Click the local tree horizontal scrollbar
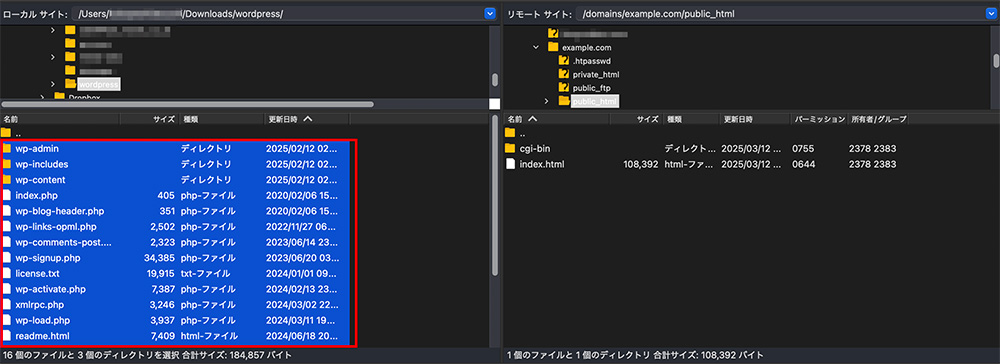The image size is (1000, 364). point(188,103)
